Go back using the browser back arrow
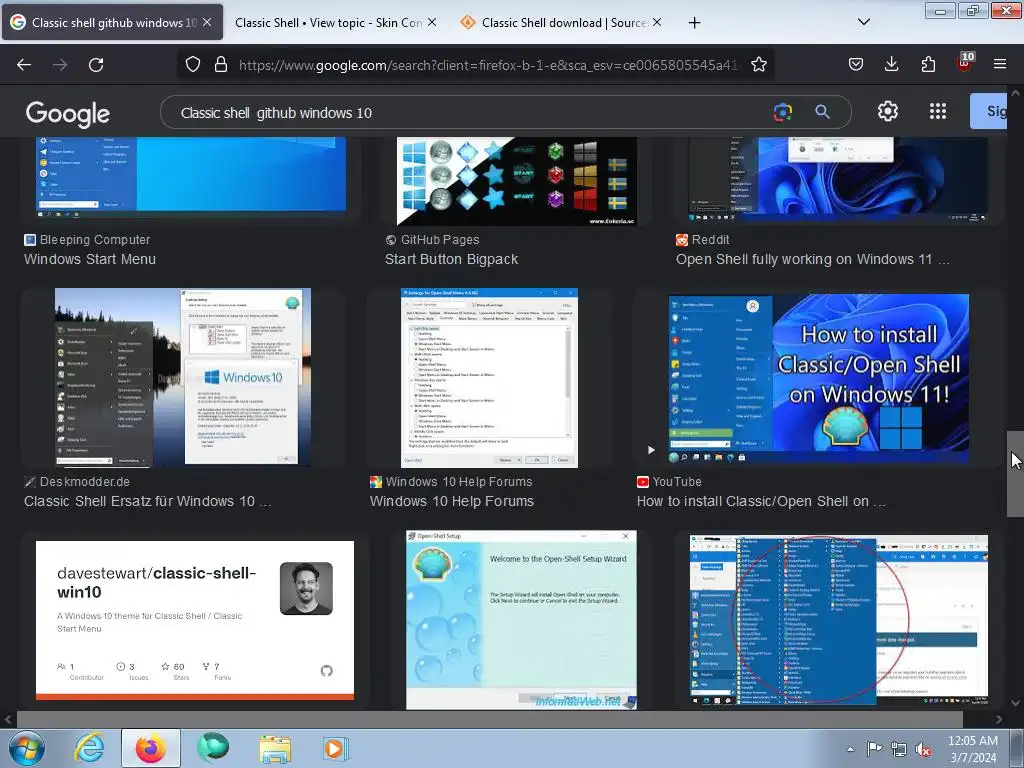1024x768 pixels. [x=24, y=65]
